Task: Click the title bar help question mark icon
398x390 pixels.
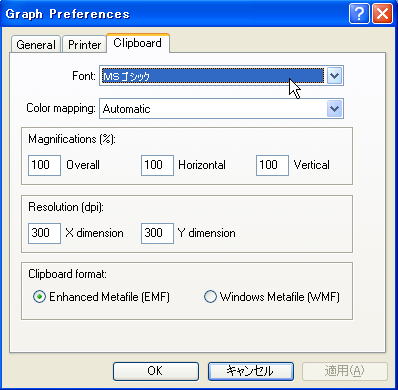Action: click(x=359, y=14)
